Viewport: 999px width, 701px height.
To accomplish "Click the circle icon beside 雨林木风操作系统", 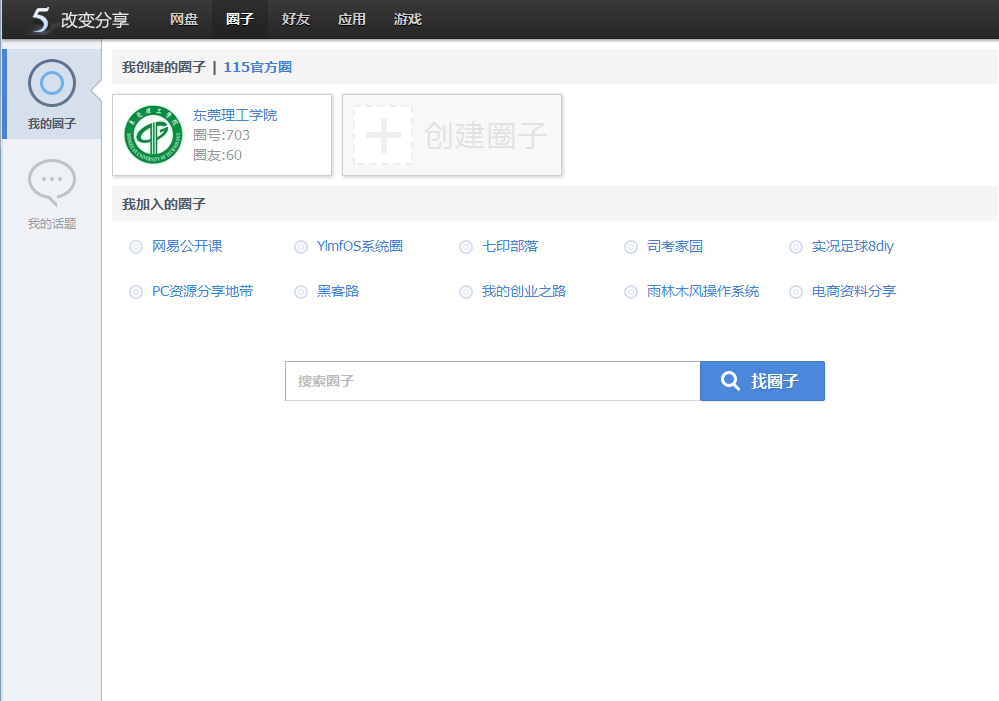I will click(x=631, y=292).
